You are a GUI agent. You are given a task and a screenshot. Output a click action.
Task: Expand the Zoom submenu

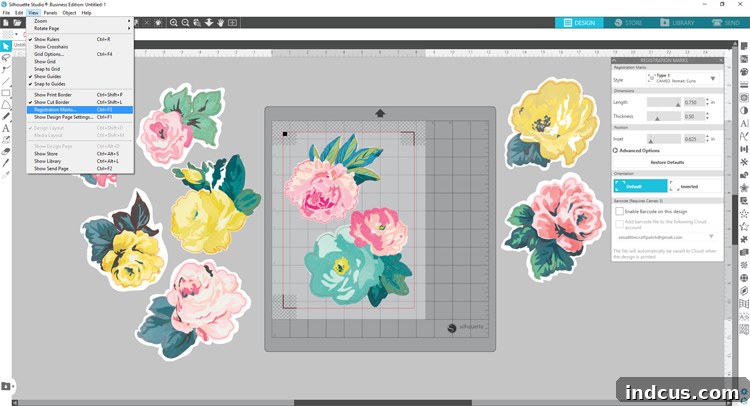(80, 21)
